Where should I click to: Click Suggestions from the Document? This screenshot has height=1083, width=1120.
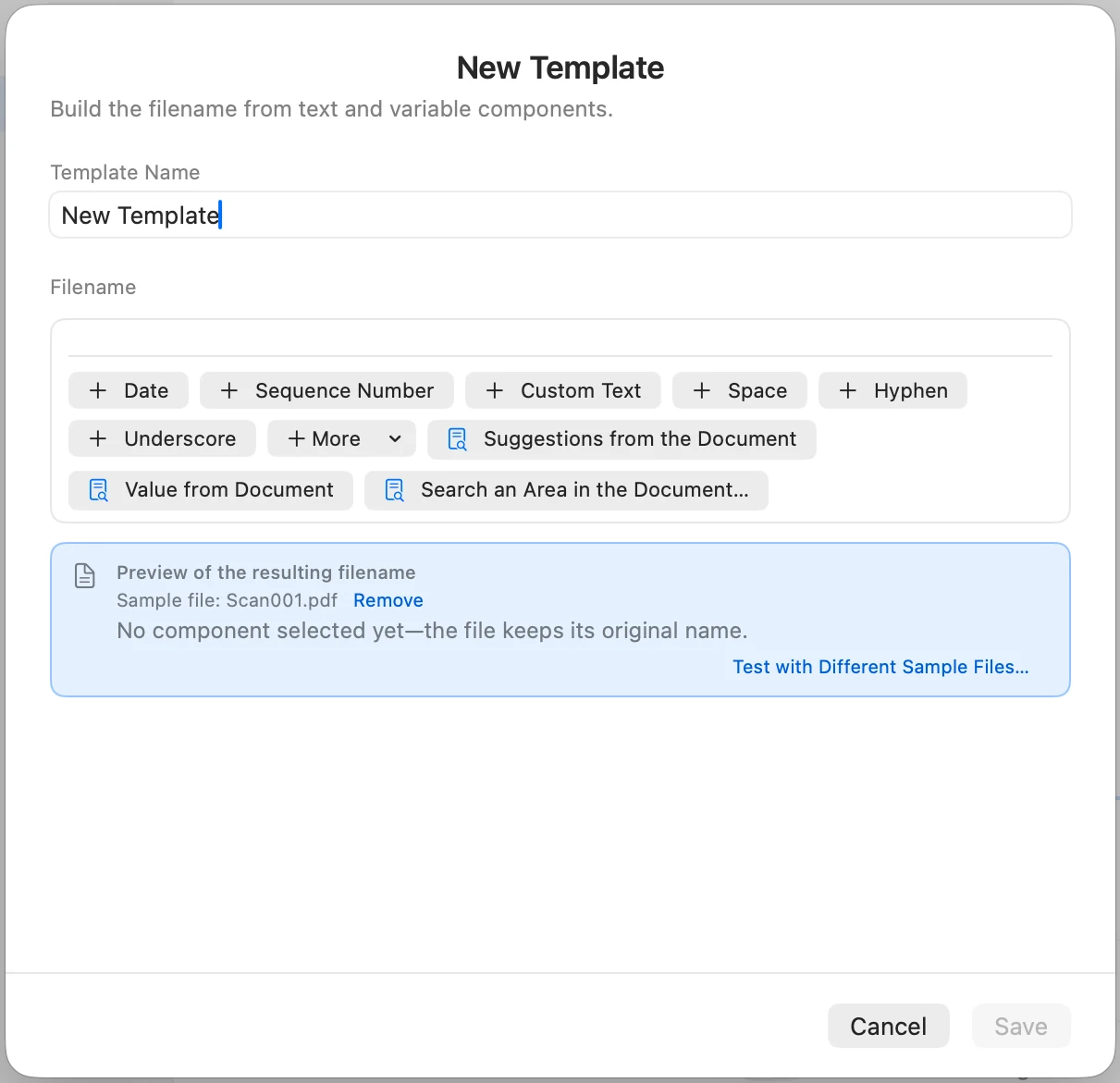[622, 439]
